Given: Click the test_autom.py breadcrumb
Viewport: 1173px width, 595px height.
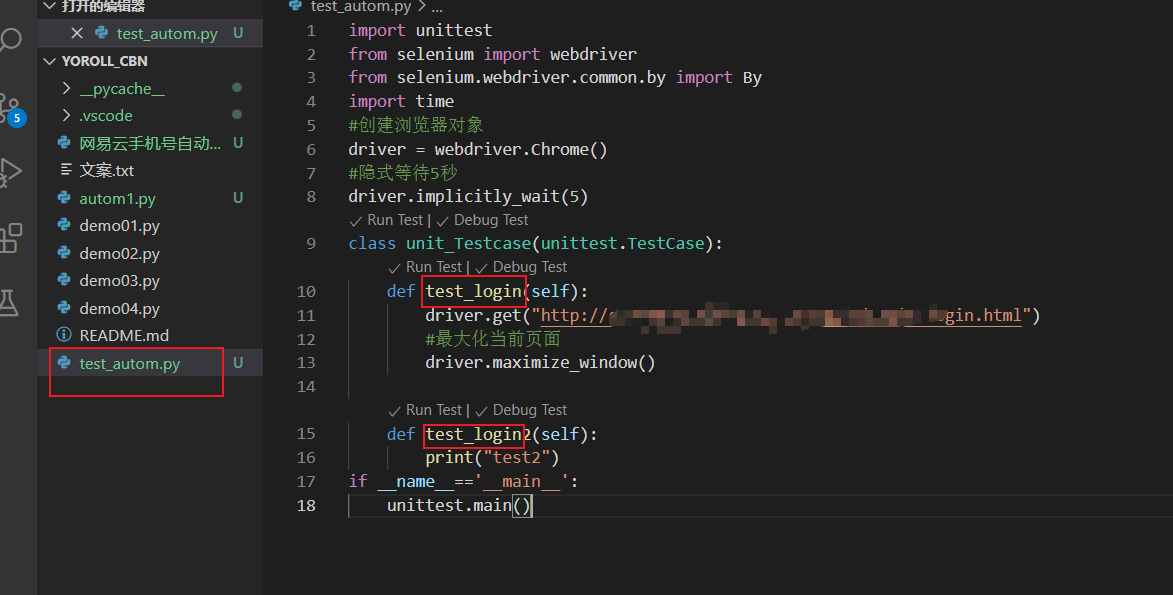Looking at the screenshot, I should click(x=361, y=7).
